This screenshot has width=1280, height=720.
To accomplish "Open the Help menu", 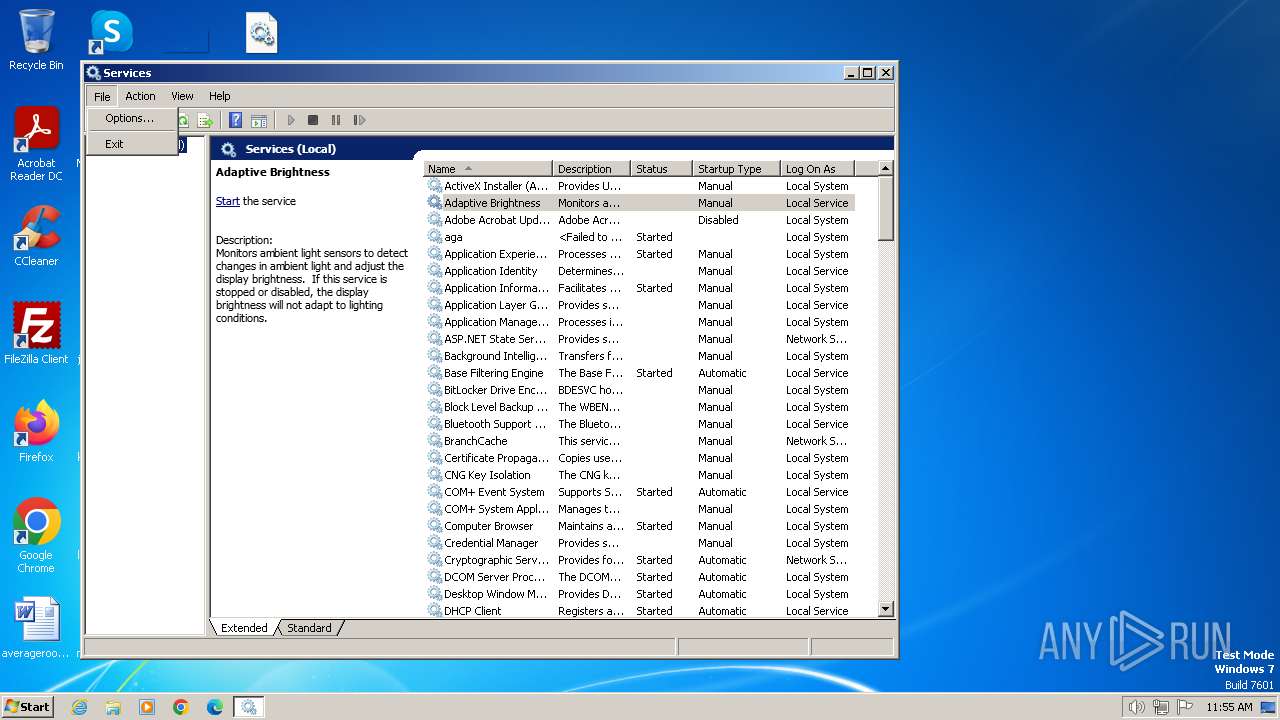I will [219, 96].
